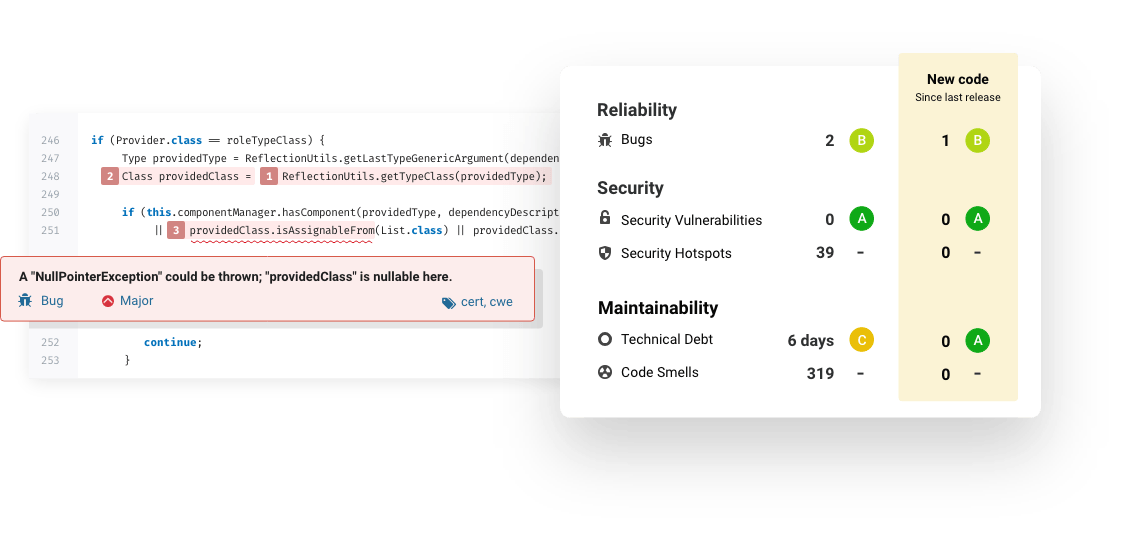This screenshot has height=550, width=1140.
Task: Click the shield icon for Security Hotspots
Action: click(x=605, y=253)
